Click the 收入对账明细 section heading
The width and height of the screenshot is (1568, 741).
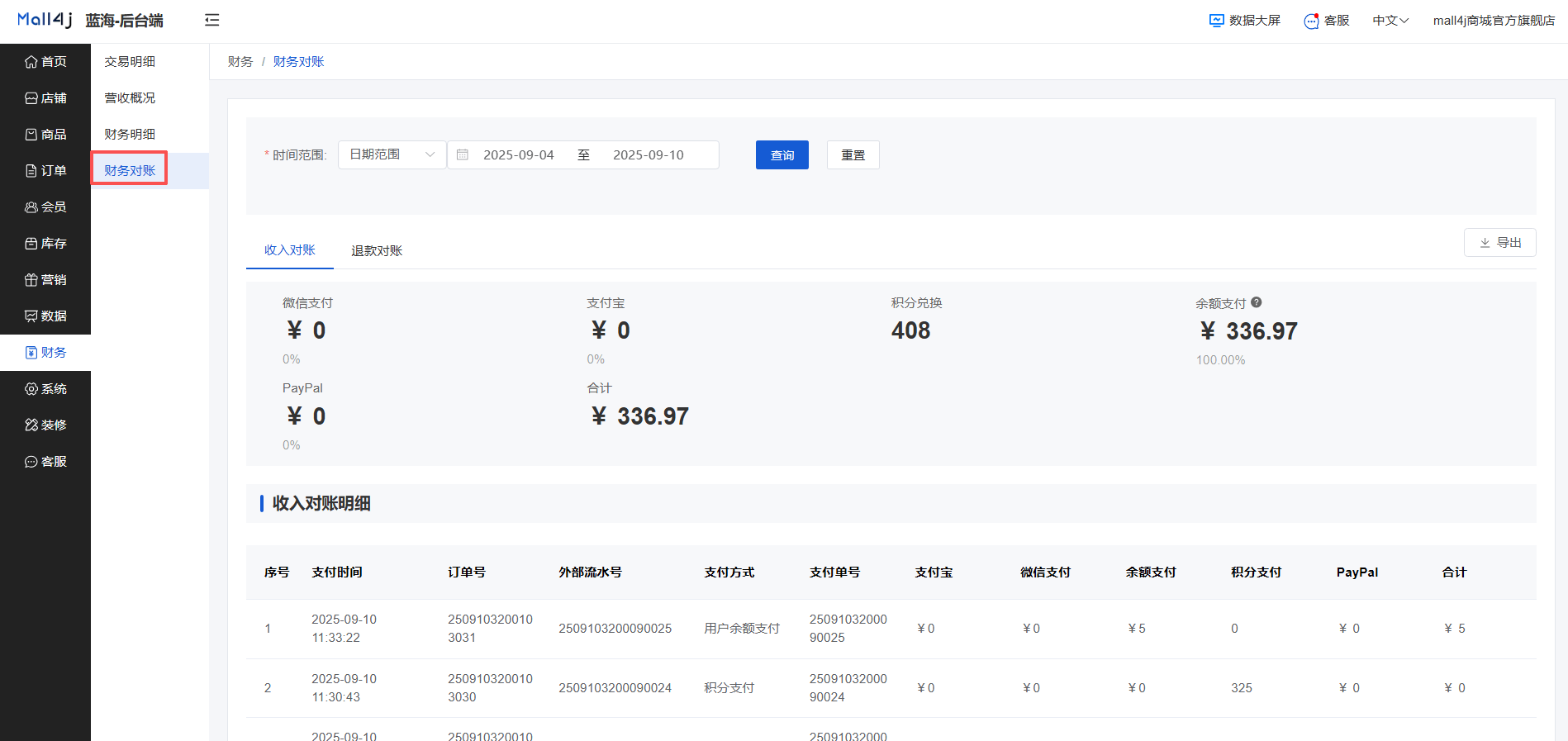point(321,504)
